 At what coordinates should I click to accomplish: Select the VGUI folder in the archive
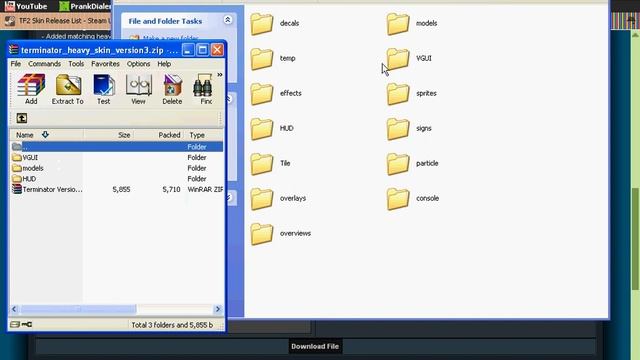coord(25,158)
